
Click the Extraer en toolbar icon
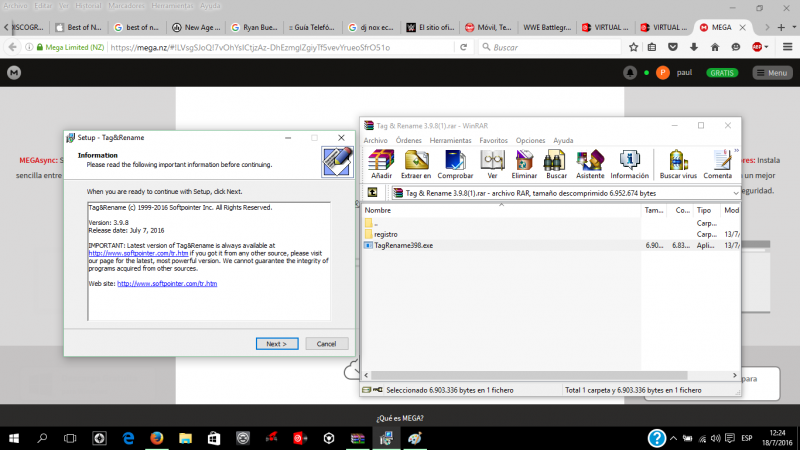pyautogui.click(x=416, y=164)
